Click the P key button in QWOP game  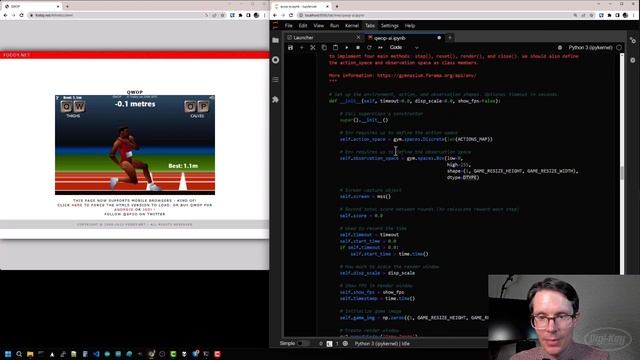[x=203, y=107]
